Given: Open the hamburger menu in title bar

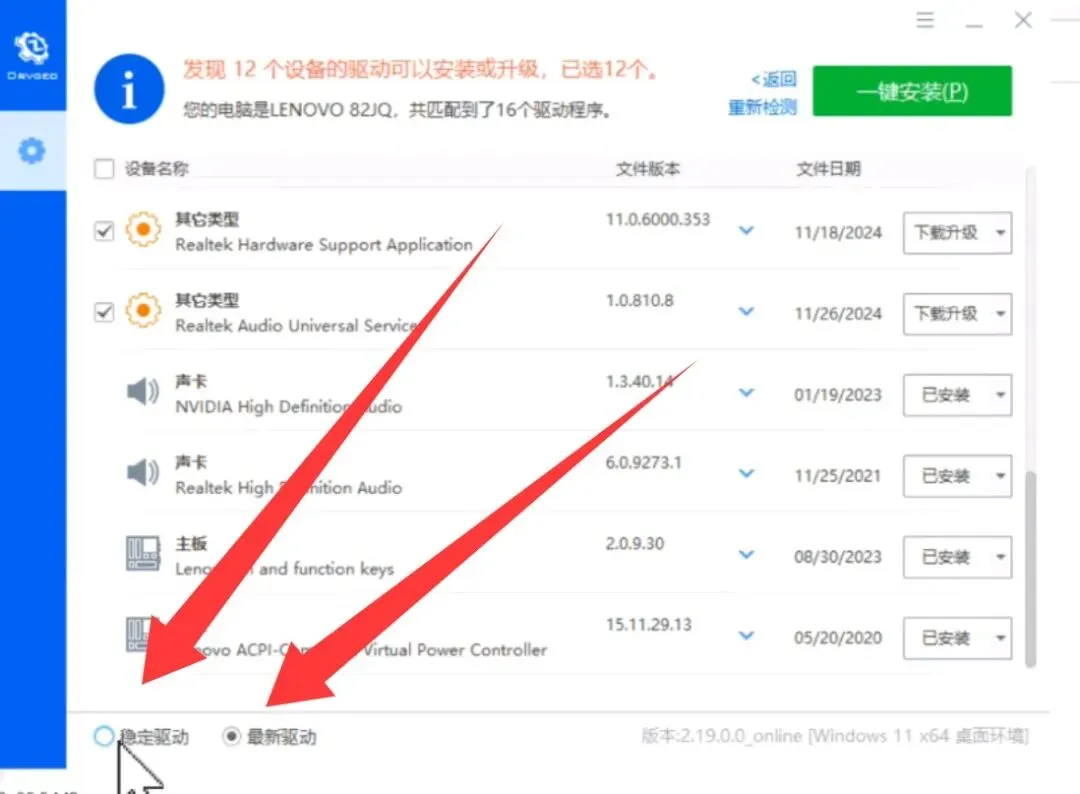Looking at the screenshot, I should (x=924, y=20).
